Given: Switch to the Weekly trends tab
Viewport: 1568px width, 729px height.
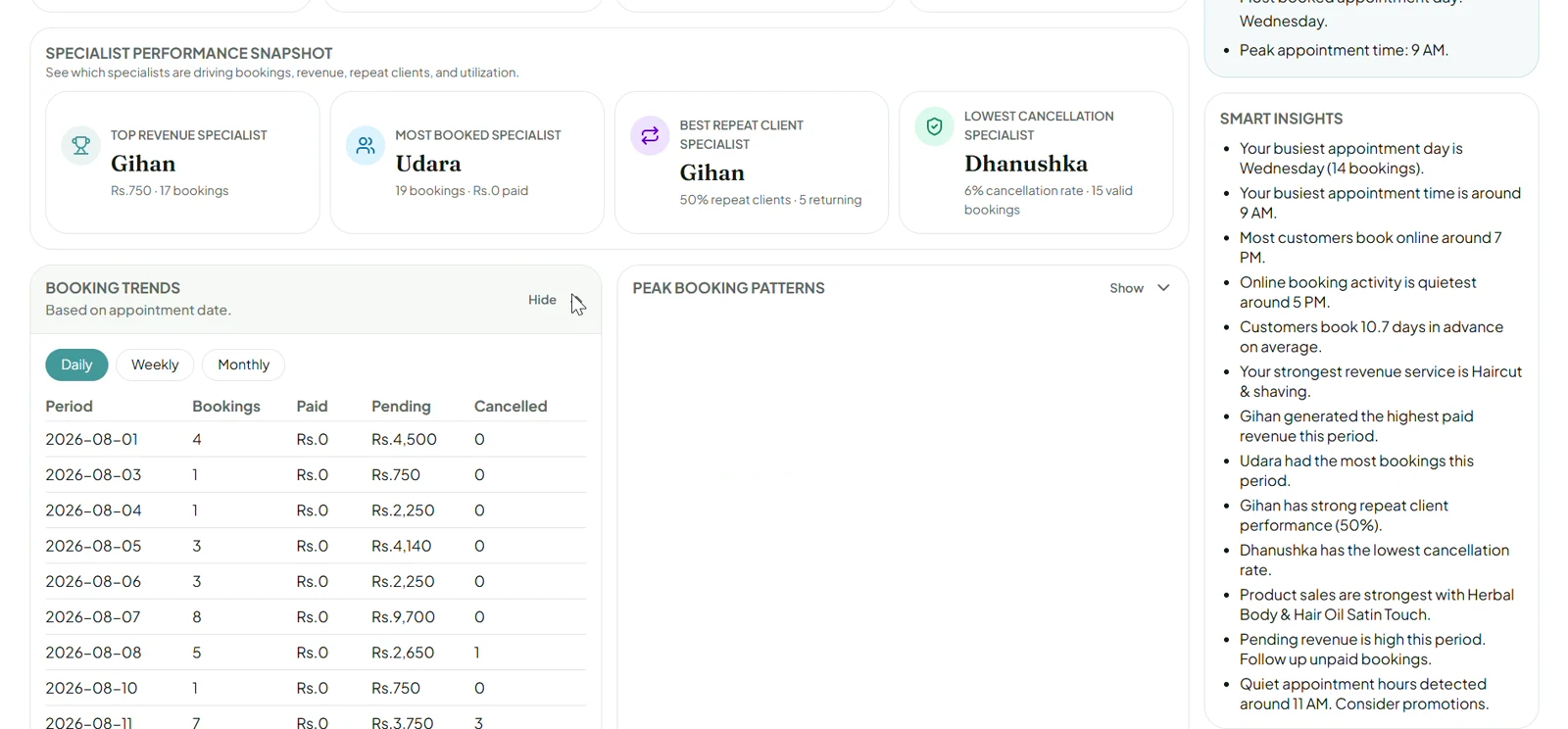Looking at the screenshot, I should (x=155, y=364).
